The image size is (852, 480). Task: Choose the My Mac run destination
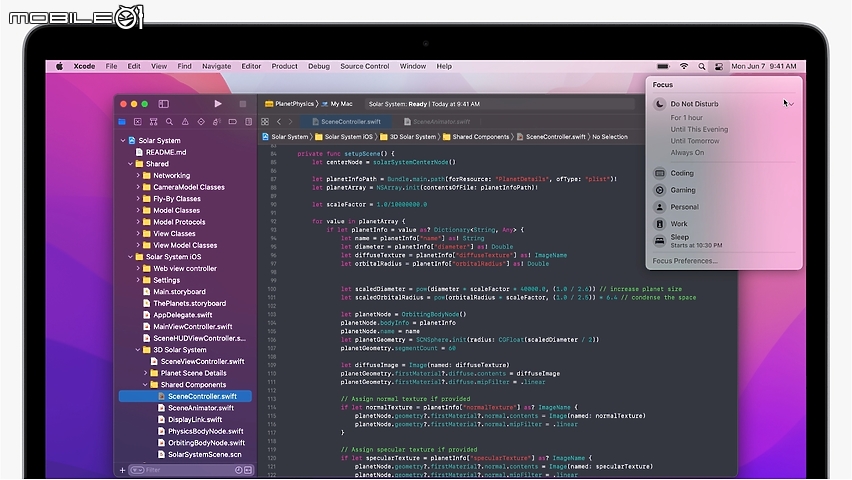[337, 104]
